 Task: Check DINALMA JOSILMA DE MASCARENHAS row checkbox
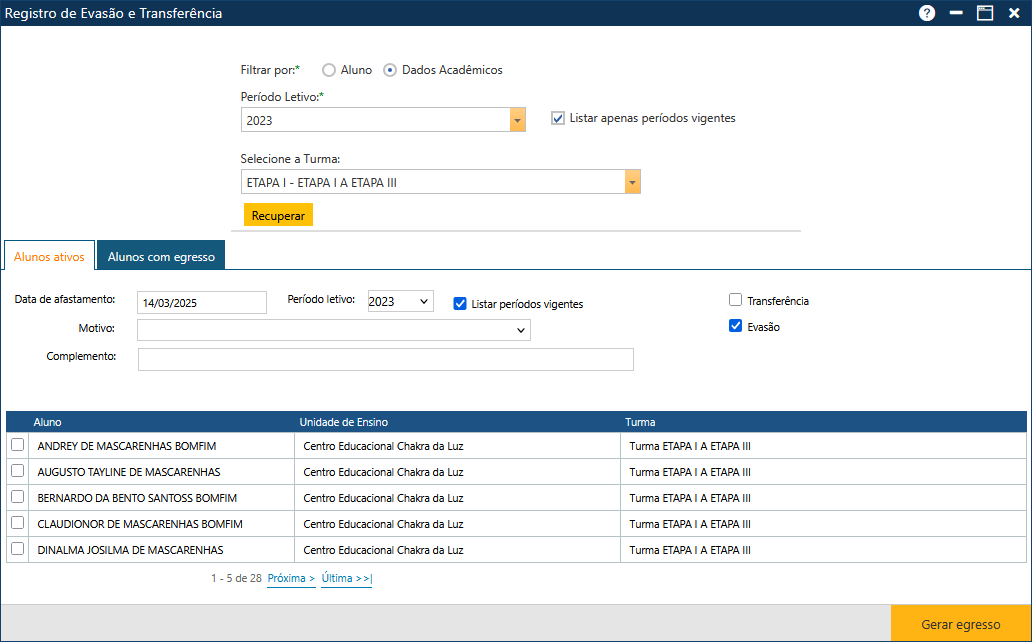[x=17, y=549]
